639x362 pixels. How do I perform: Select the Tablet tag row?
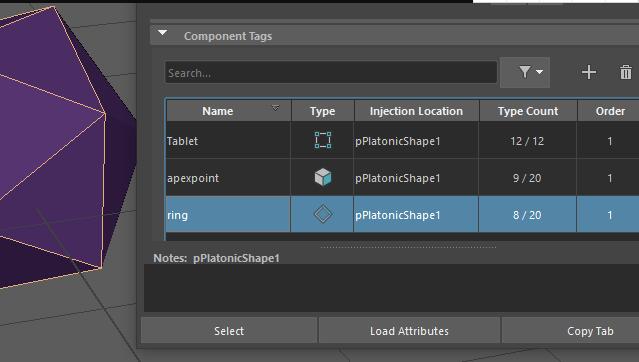(403, 141)
